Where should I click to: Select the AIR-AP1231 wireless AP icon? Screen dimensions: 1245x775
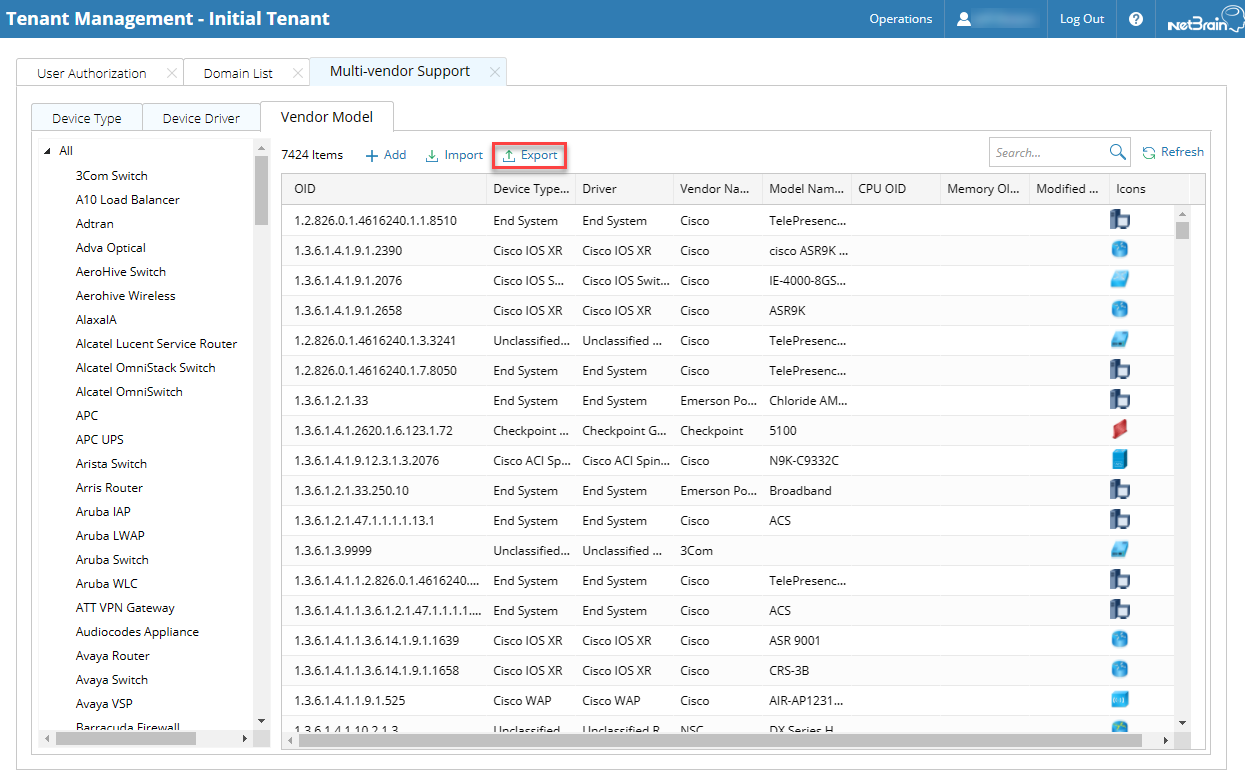1119,699
